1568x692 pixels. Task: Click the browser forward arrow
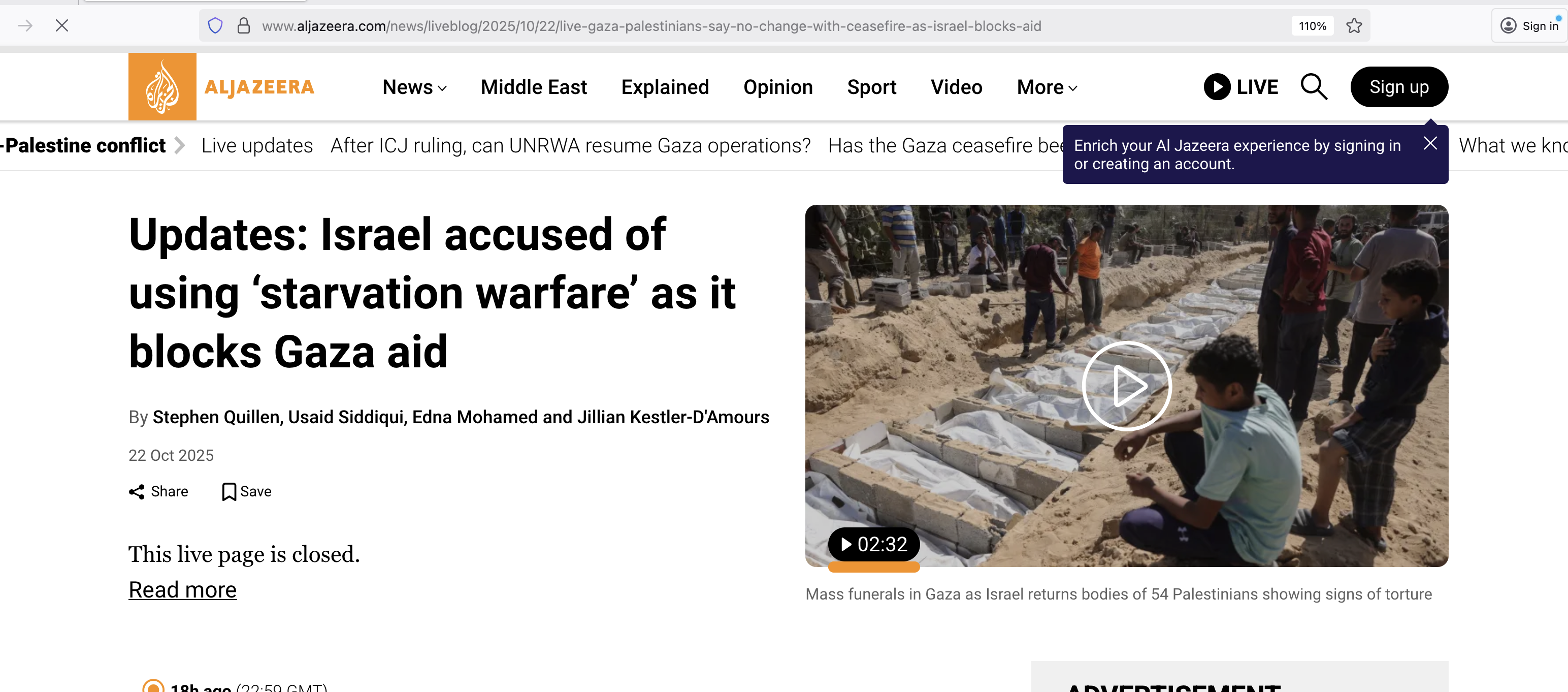coord(25,25)
